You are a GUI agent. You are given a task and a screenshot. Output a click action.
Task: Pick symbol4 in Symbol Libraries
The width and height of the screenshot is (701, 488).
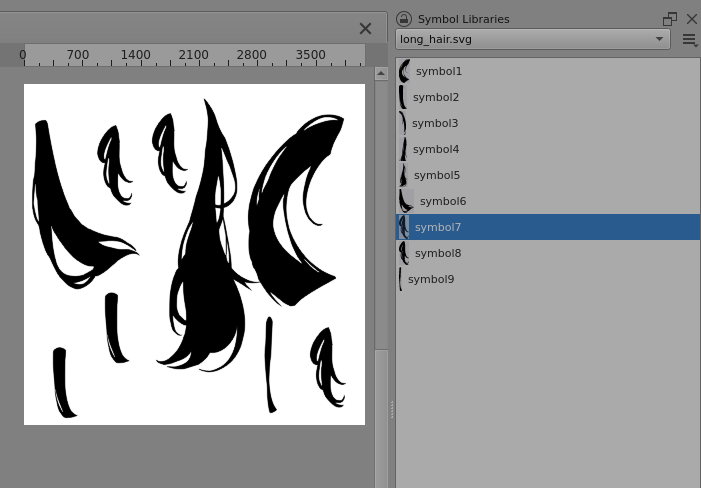point(435,149)
